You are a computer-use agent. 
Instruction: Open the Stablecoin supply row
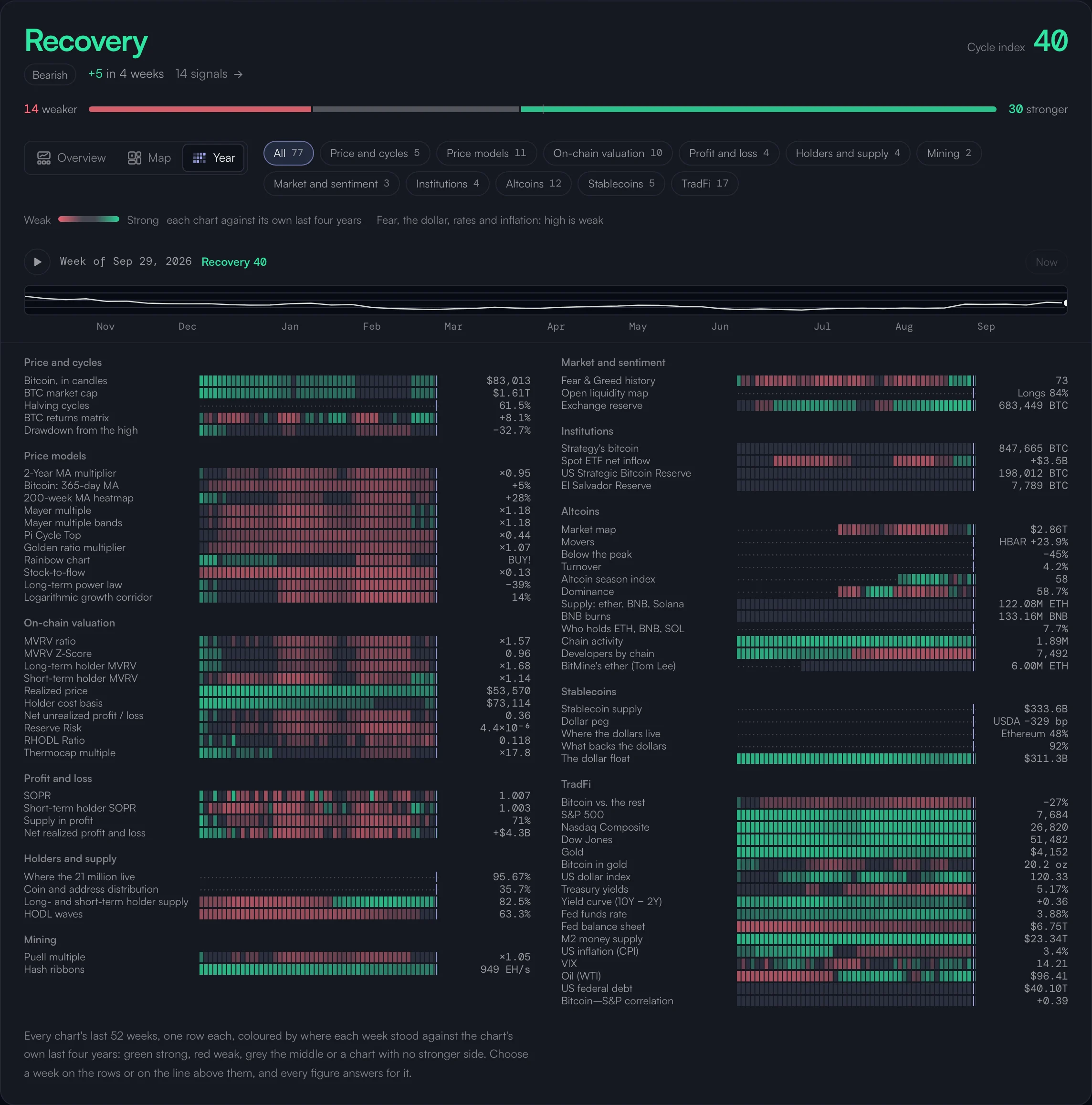pos(815,709)
